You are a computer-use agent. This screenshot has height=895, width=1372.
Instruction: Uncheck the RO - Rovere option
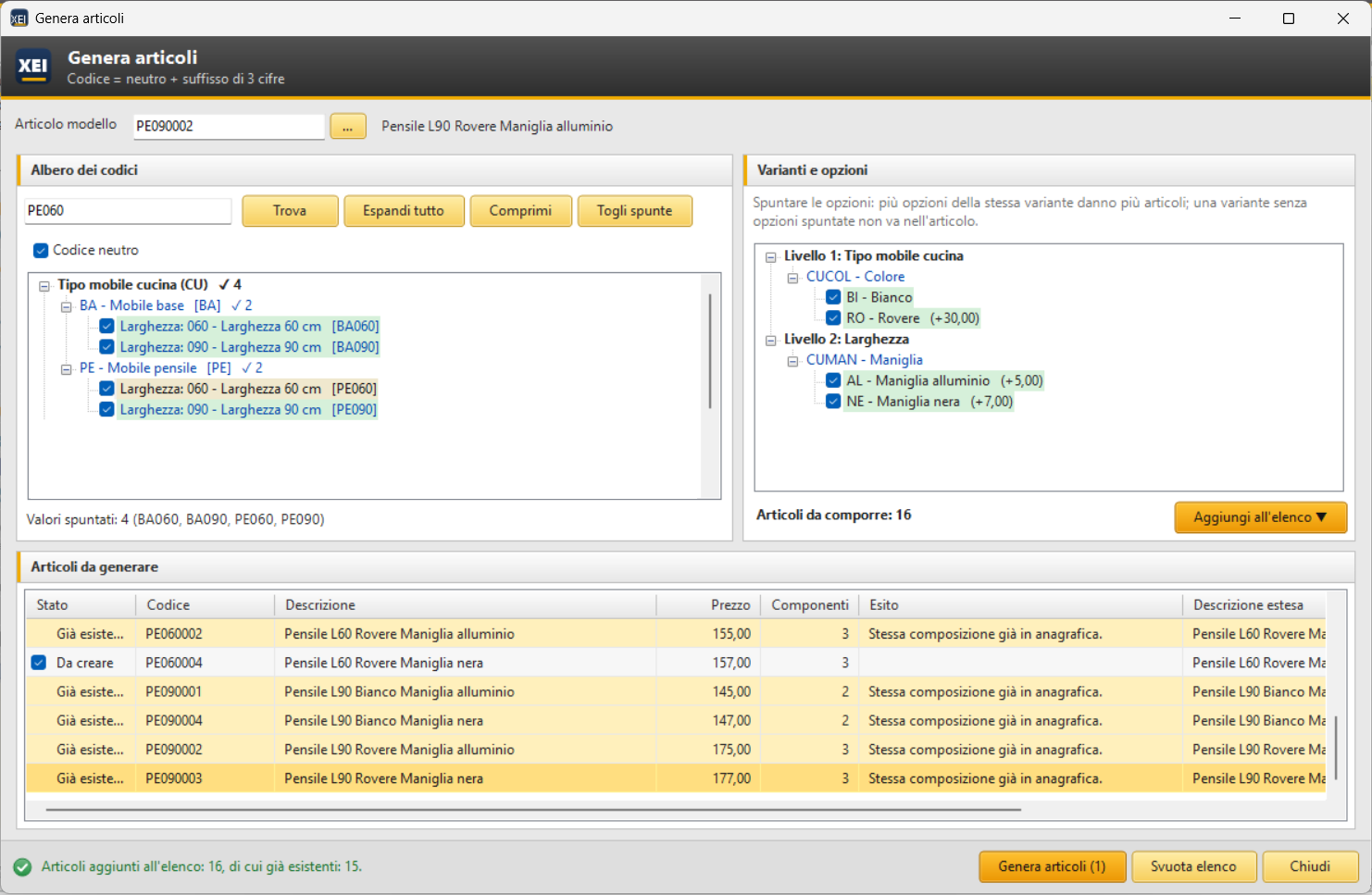(x=833, y=318)
